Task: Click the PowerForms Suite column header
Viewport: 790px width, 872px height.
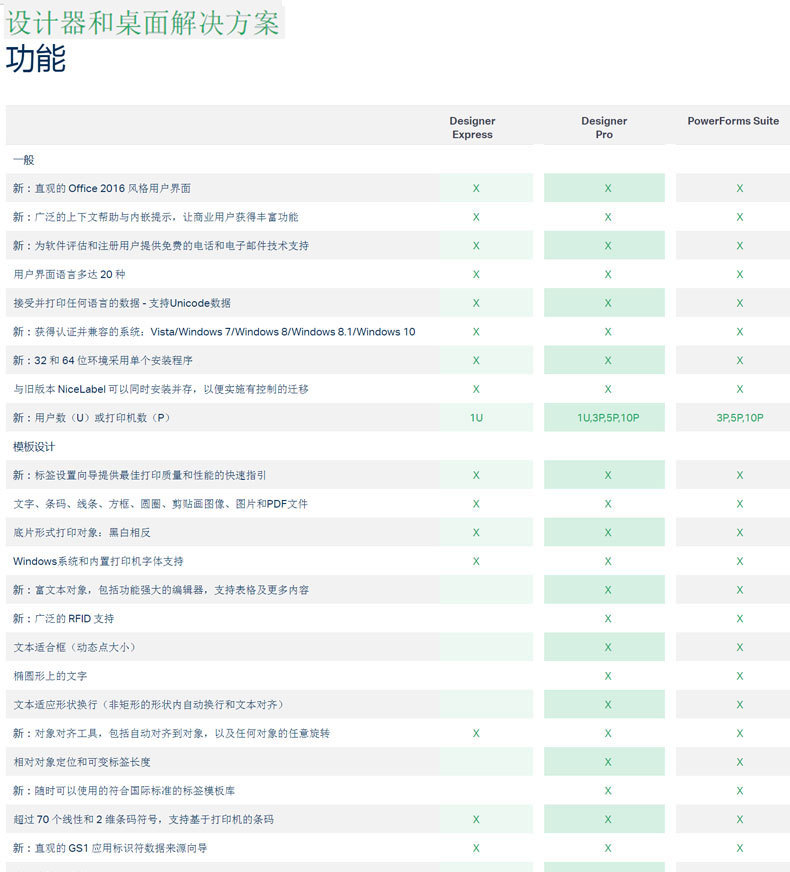Action: click(x=733, y=121)
